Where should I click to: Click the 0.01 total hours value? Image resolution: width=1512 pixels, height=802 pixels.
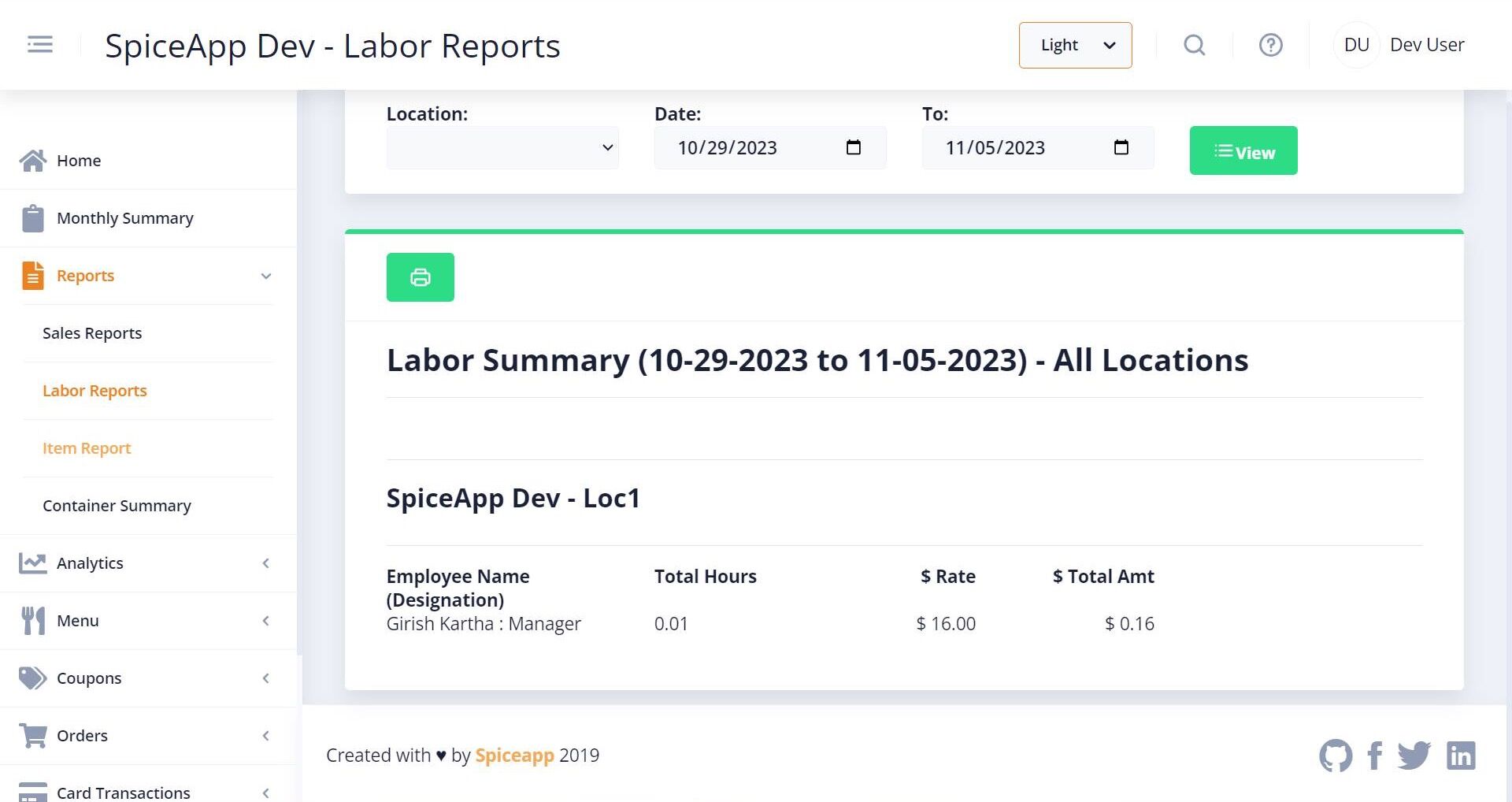pyautogui.click(x=671, y=624)
